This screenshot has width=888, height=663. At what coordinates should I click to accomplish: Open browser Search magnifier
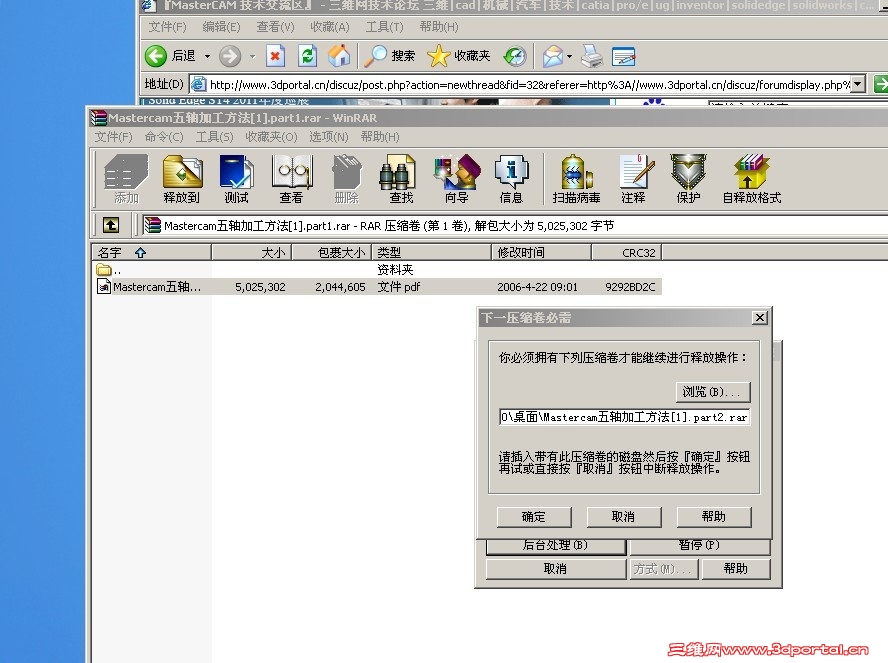coord(375,55)
